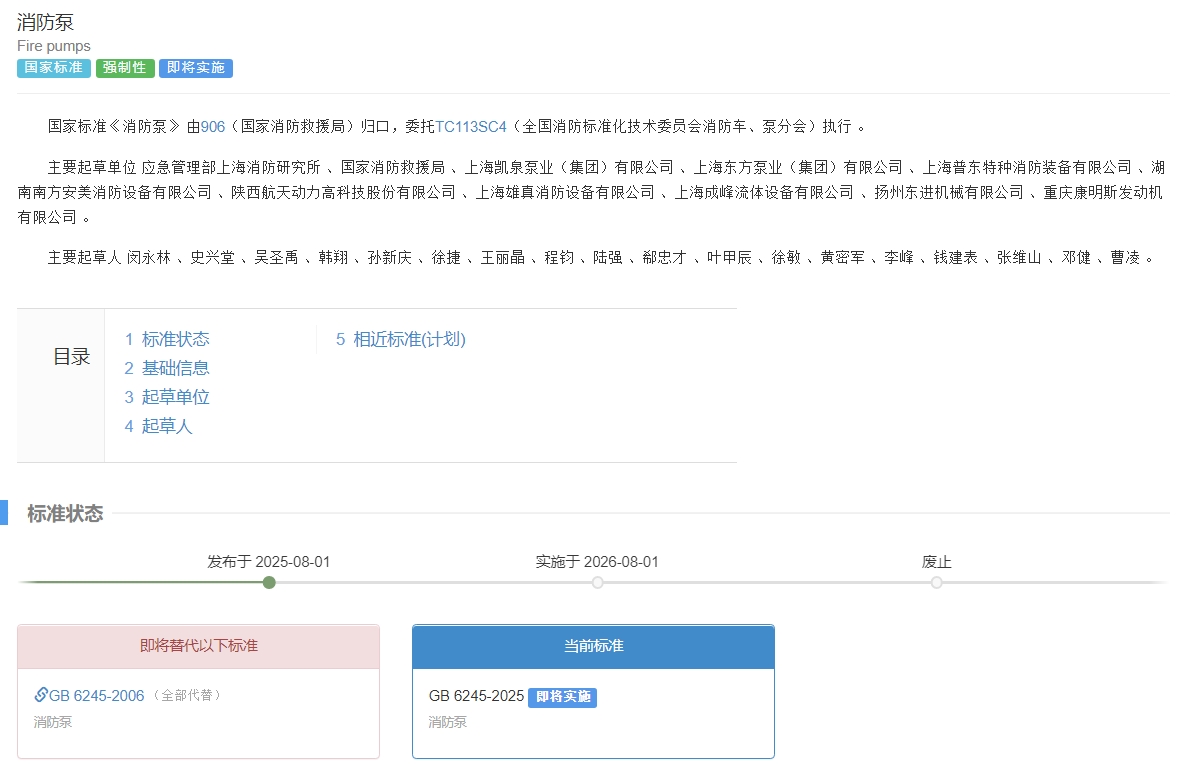Click drafting unit 扬州东进机械有限公司

tap(949, 193)
